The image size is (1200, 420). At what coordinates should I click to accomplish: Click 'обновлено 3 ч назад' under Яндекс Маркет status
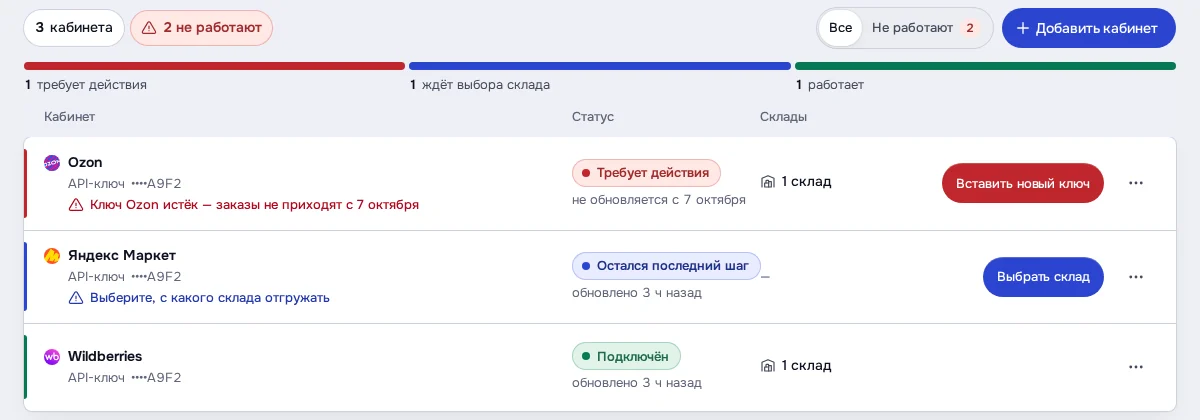(637, 293)
